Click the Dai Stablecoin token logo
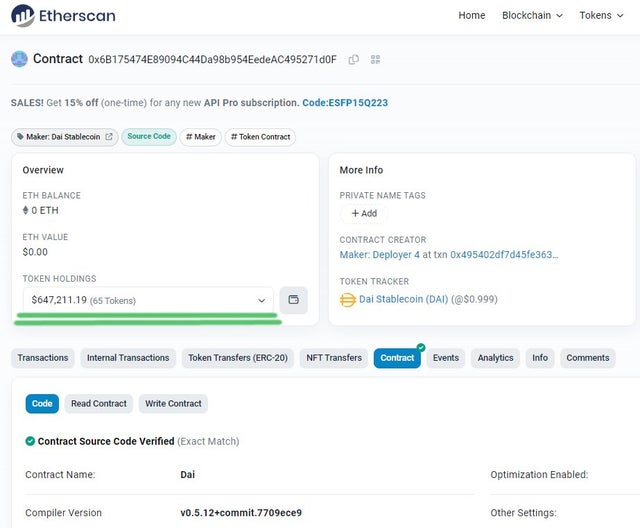This screenshot has width=640, height=528. (347, 300)
